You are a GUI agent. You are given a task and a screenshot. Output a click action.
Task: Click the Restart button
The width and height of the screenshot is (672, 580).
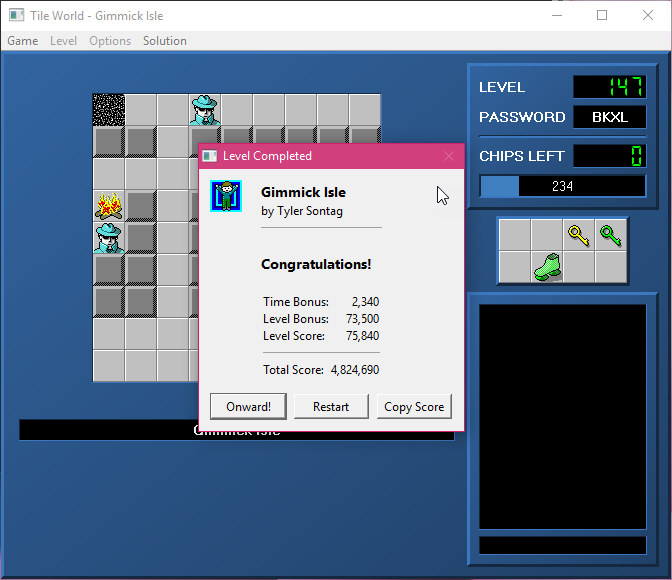tap(331, 406)
